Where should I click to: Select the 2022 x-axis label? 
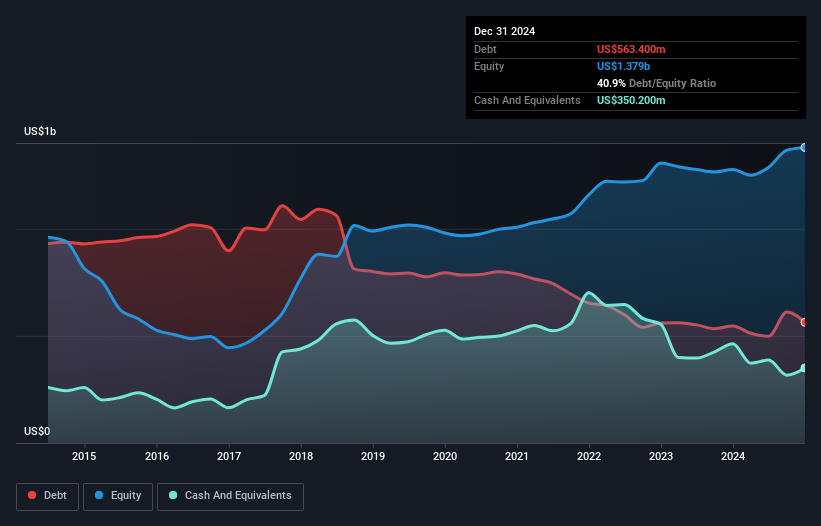coord(589,456)
